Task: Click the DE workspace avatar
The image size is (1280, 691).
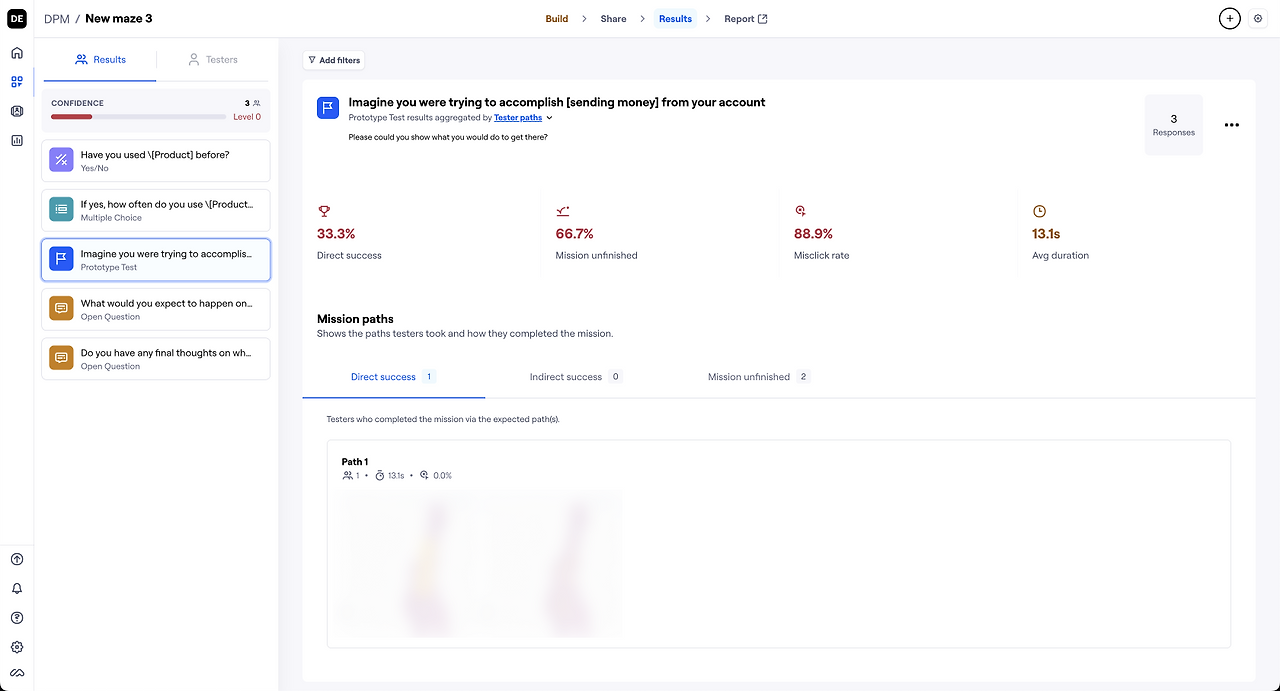Action: point(16,18)
